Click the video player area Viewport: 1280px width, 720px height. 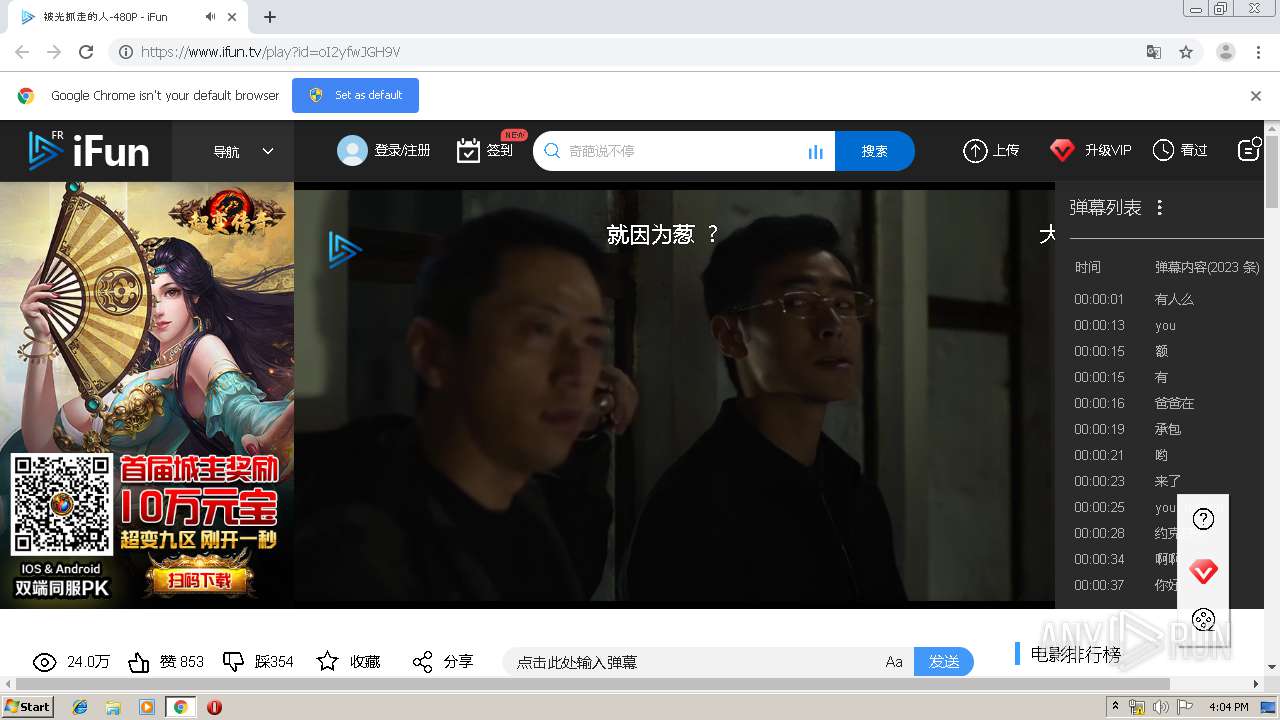[674, 395]
